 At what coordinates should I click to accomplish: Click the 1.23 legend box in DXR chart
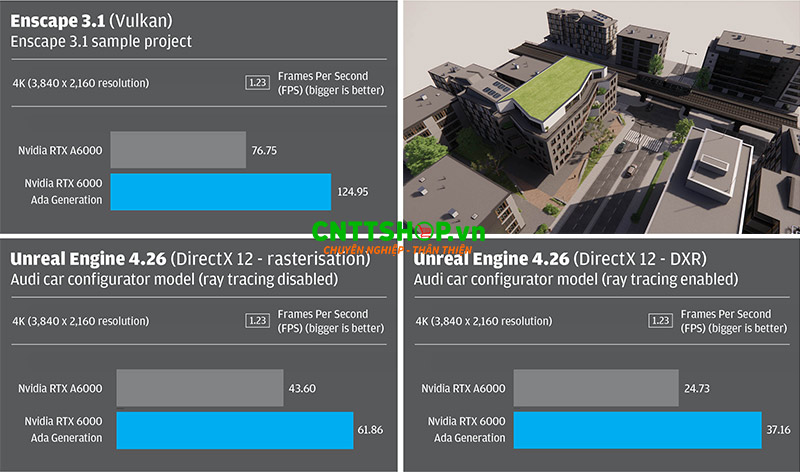point(660,320)
